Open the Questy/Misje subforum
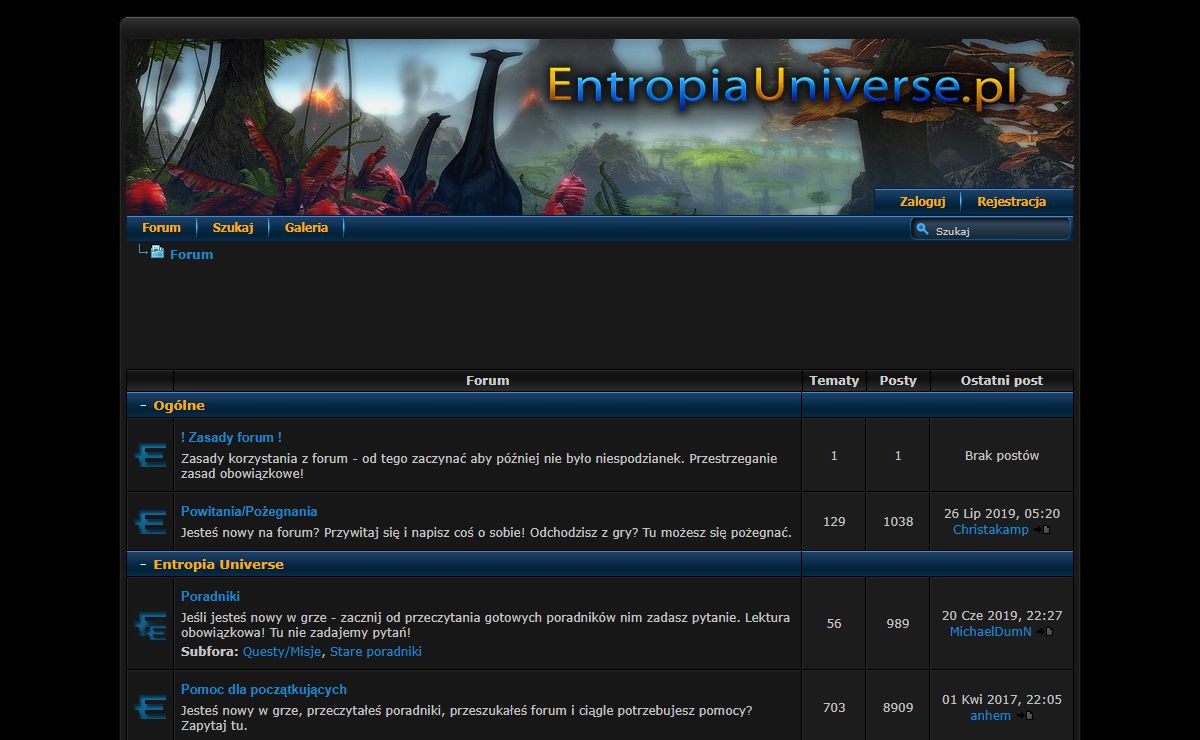This screenshot has height=740, width=1200. [282, 651]
